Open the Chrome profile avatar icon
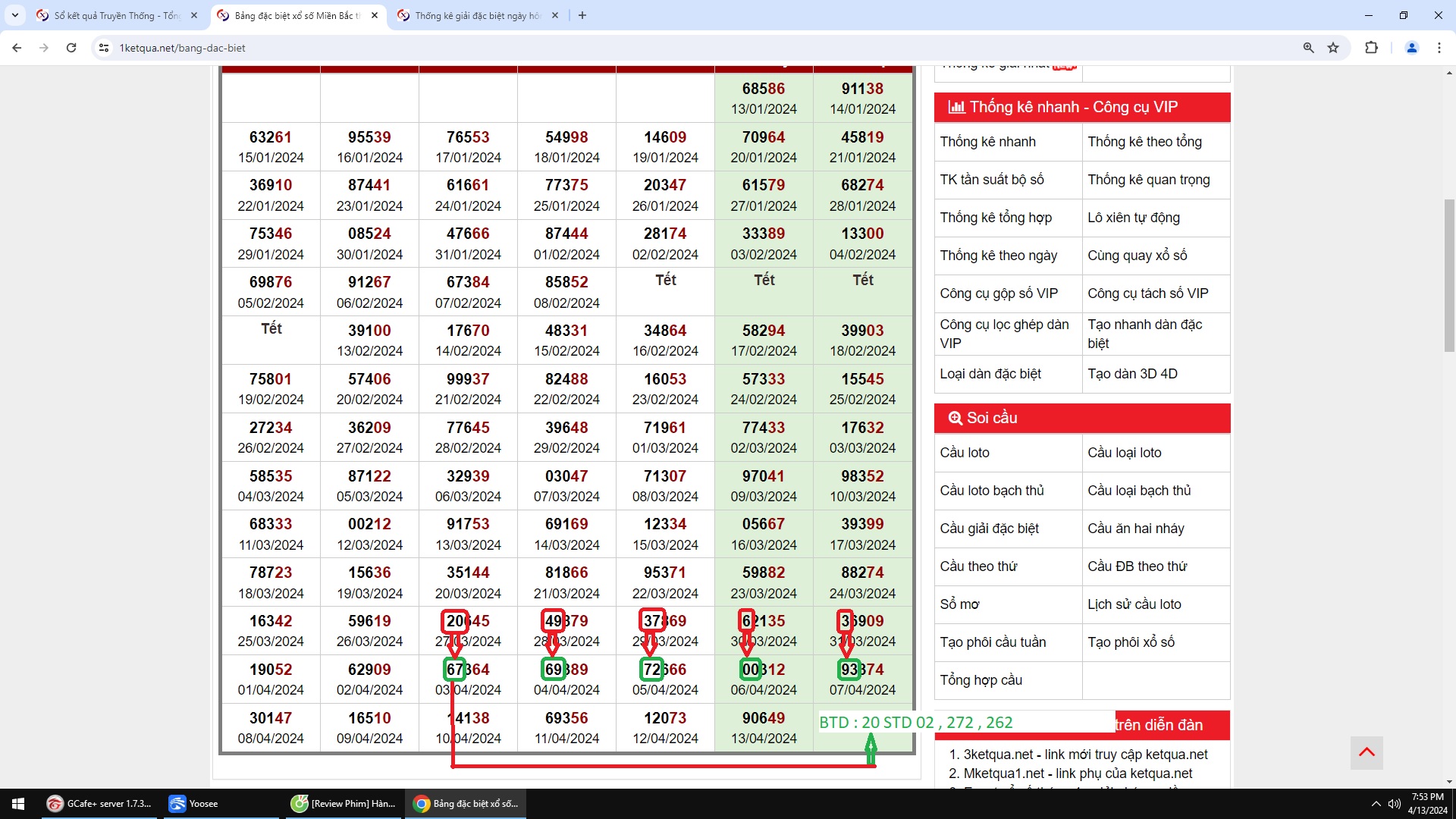 tap(1412, 48)
